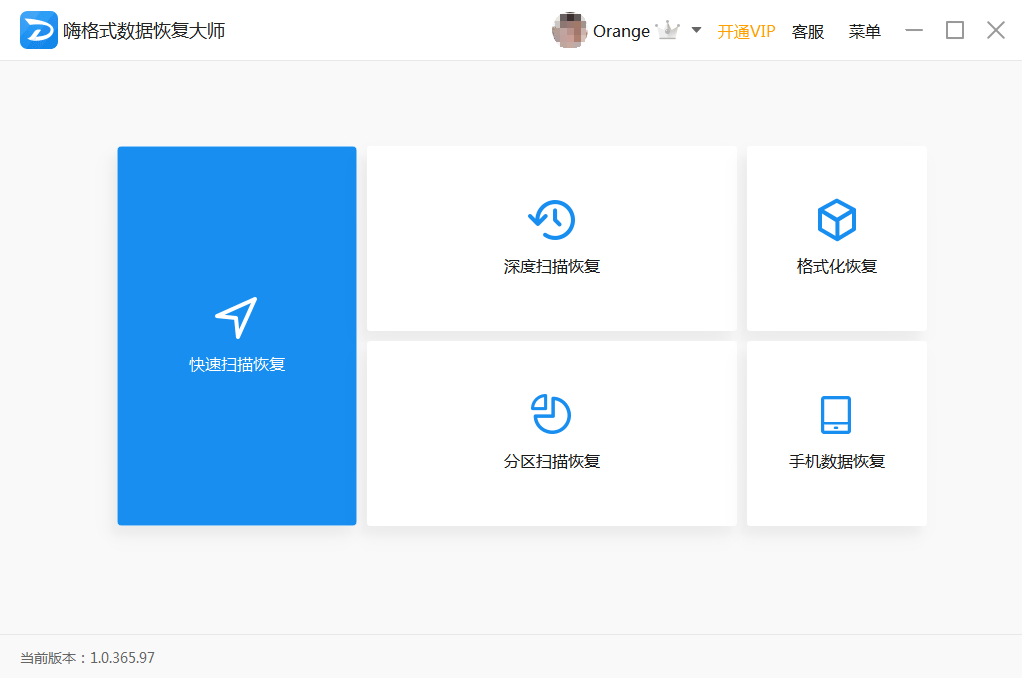Open the 客服 customer service menu

808,31
